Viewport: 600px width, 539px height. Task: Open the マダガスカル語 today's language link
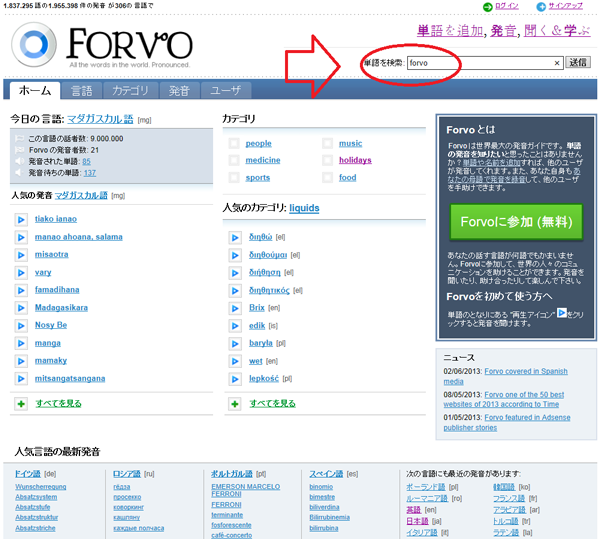[100, 119]
